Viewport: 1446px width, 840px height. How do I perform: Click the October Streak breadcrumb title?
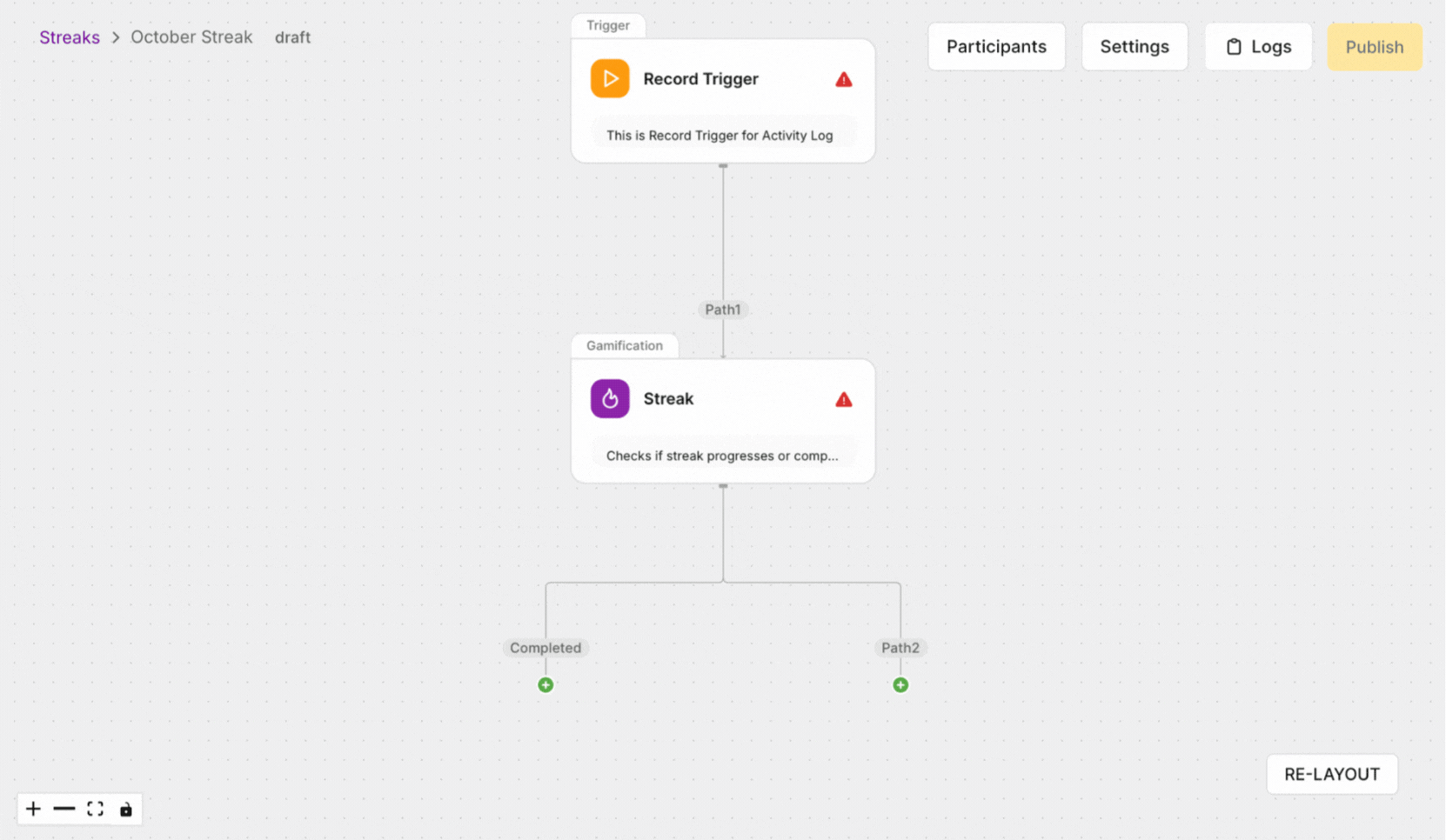[191, 37]
